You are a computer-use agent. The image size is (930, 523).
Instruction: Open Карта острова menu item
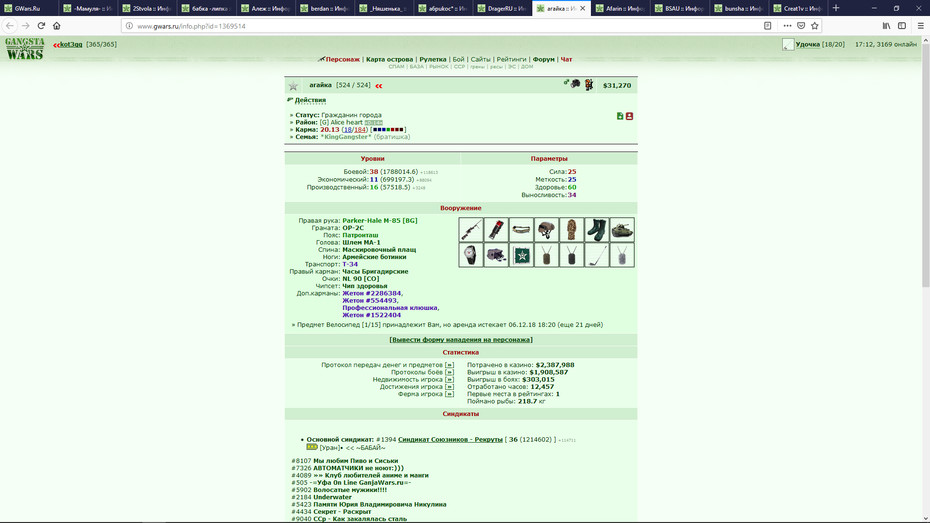tap(389, 59)
